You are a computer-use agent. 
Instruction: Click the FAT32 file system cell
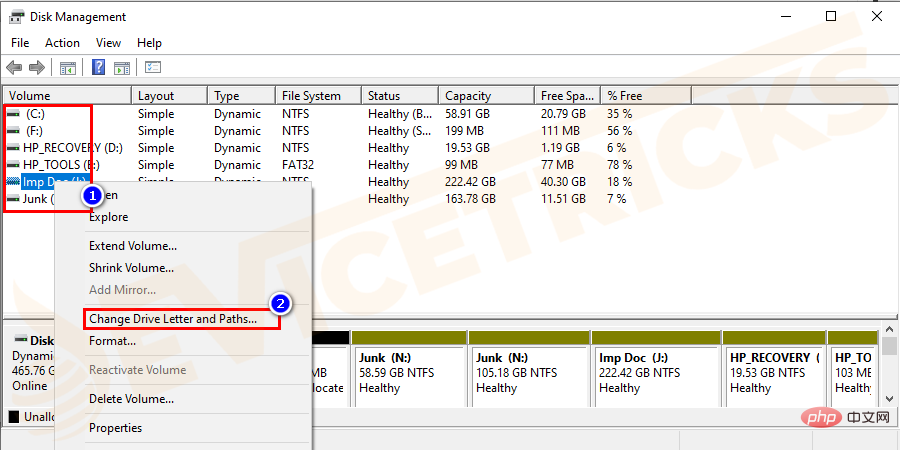[x=298, y=165]
